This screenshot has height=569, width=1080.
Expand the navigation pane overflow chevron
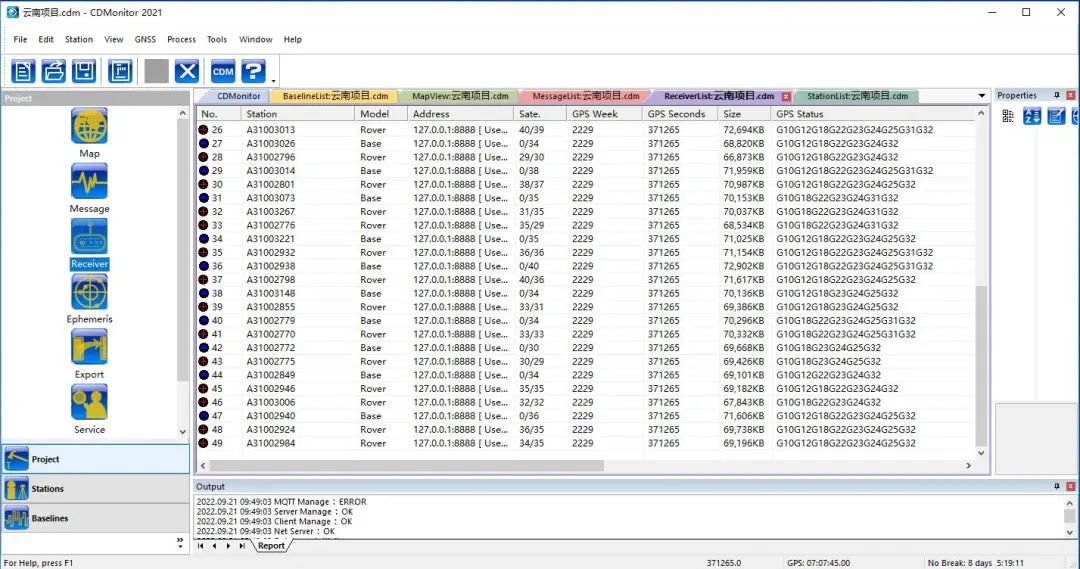[181, 541]
